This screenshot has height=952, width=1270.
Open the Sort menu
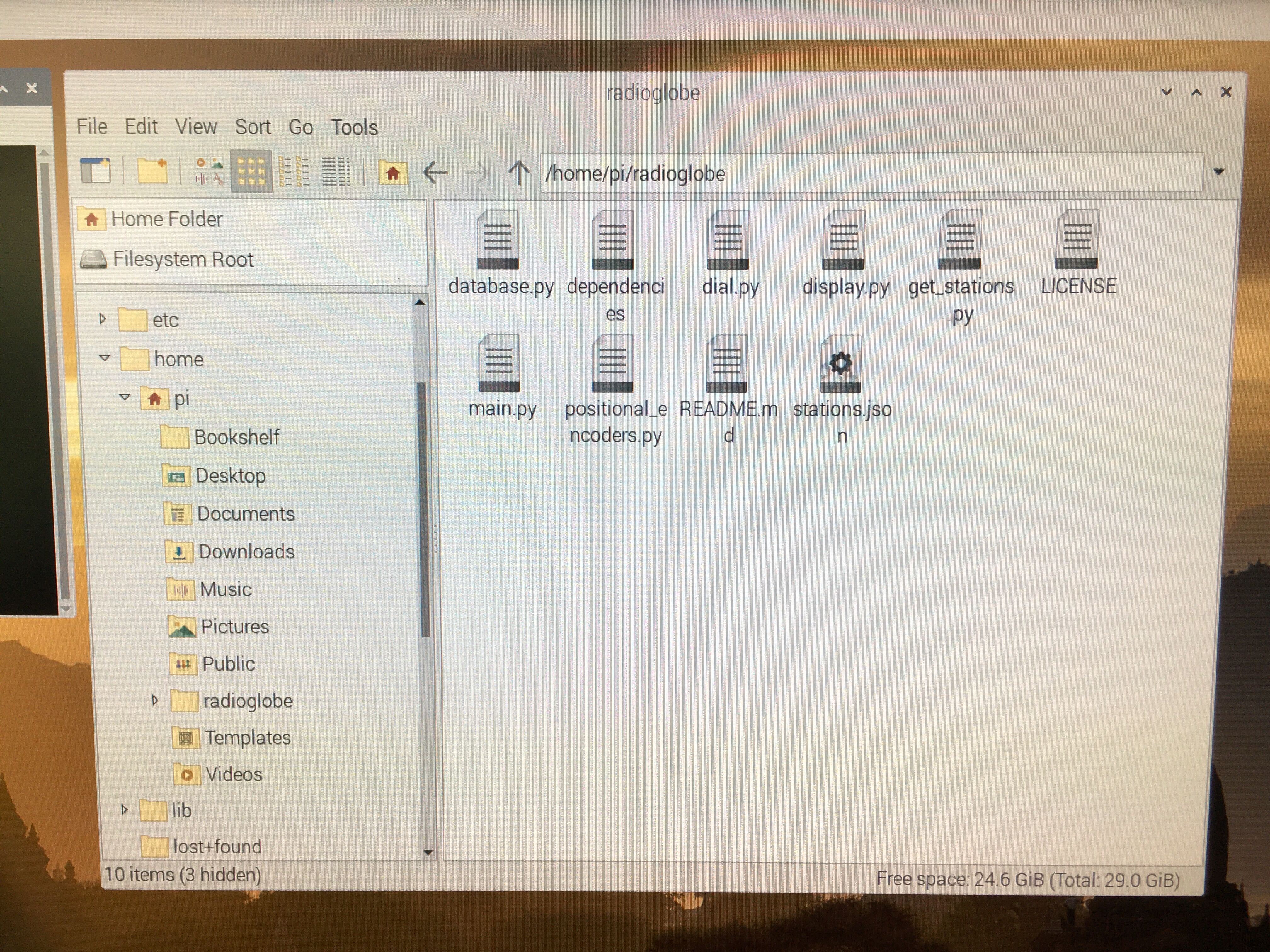click(x=253, y=127)
